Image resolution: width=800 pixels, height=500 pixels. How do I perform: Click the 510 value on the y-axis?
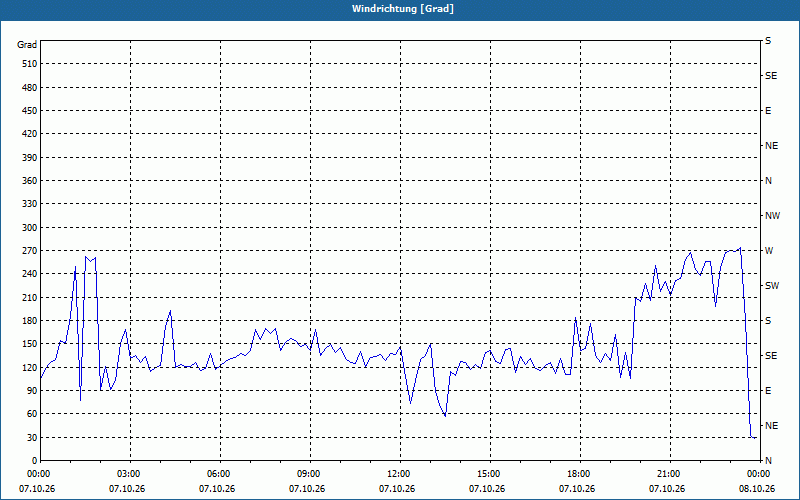tap(31, 64)
